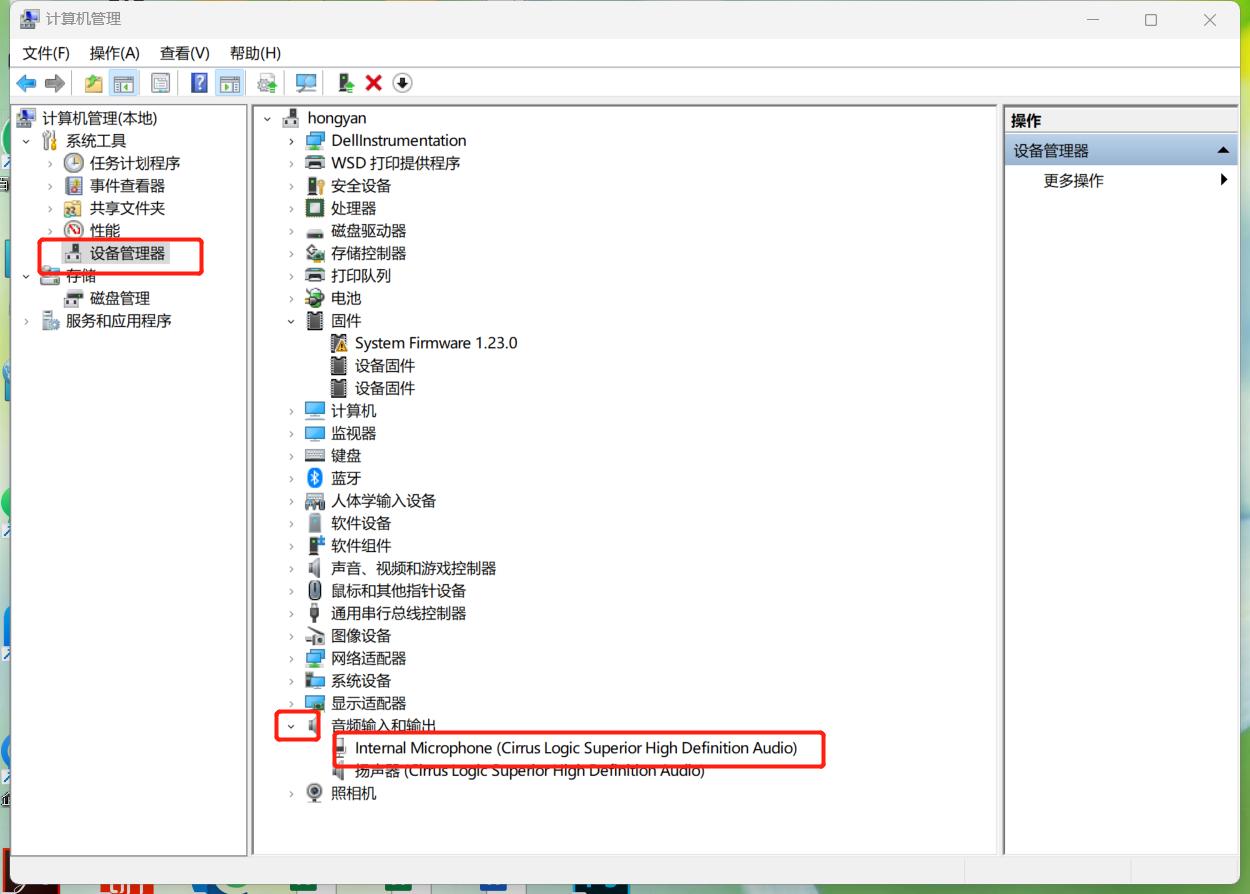Screen dimensions: 1250x894
Task: Select the 人体学输入设备 label
Action: [384, 501]
